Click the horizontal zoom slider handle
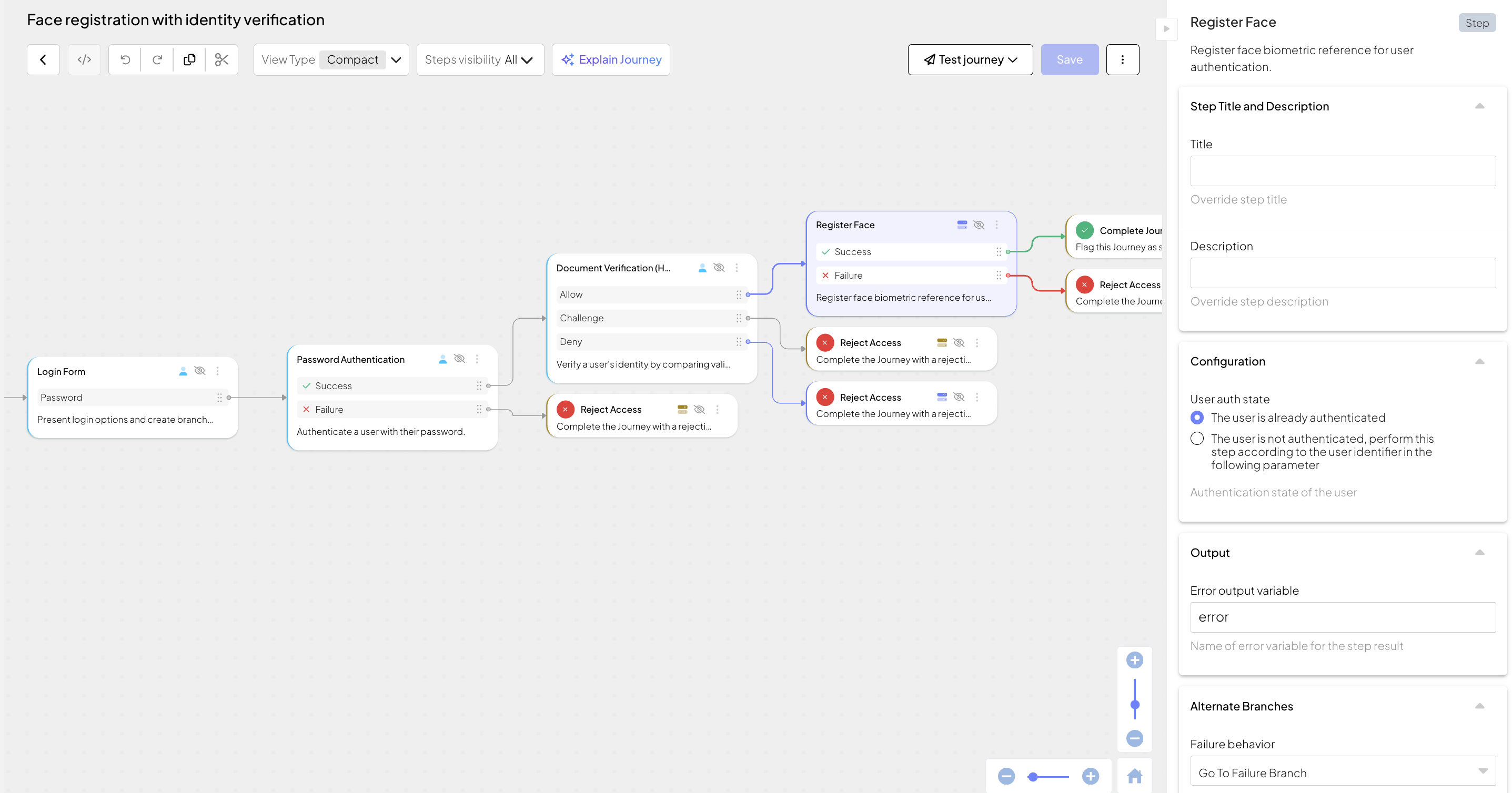 click(x=1032, y=776)
